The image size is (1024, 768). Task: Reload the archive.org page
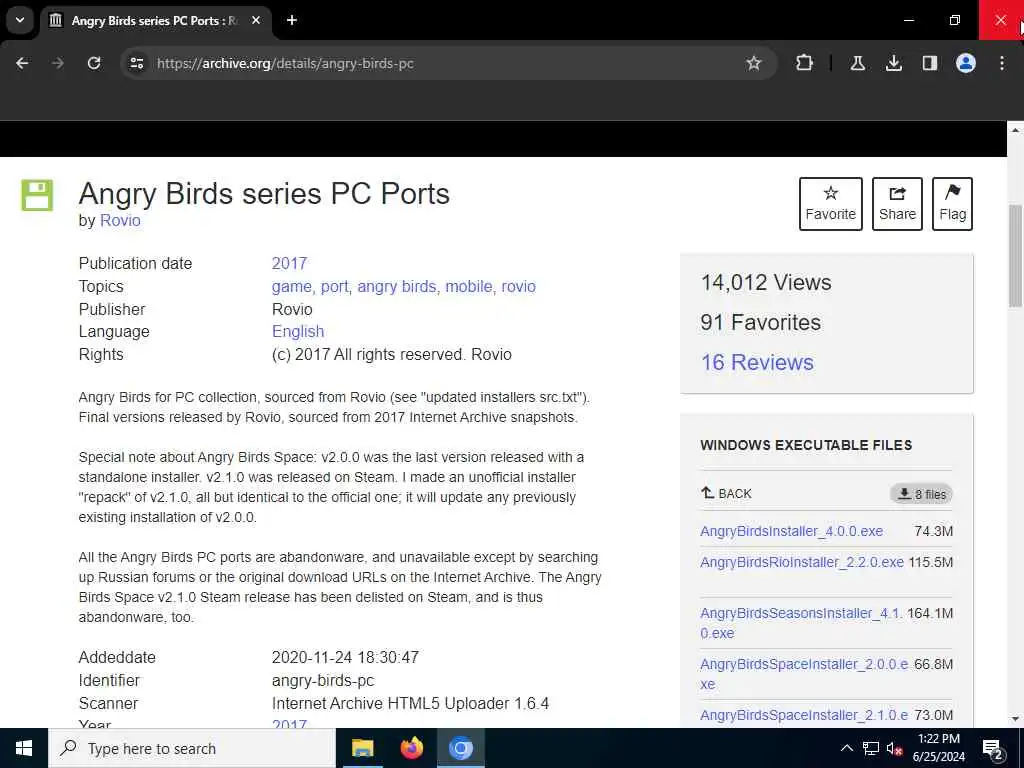(x=94, y=63)
